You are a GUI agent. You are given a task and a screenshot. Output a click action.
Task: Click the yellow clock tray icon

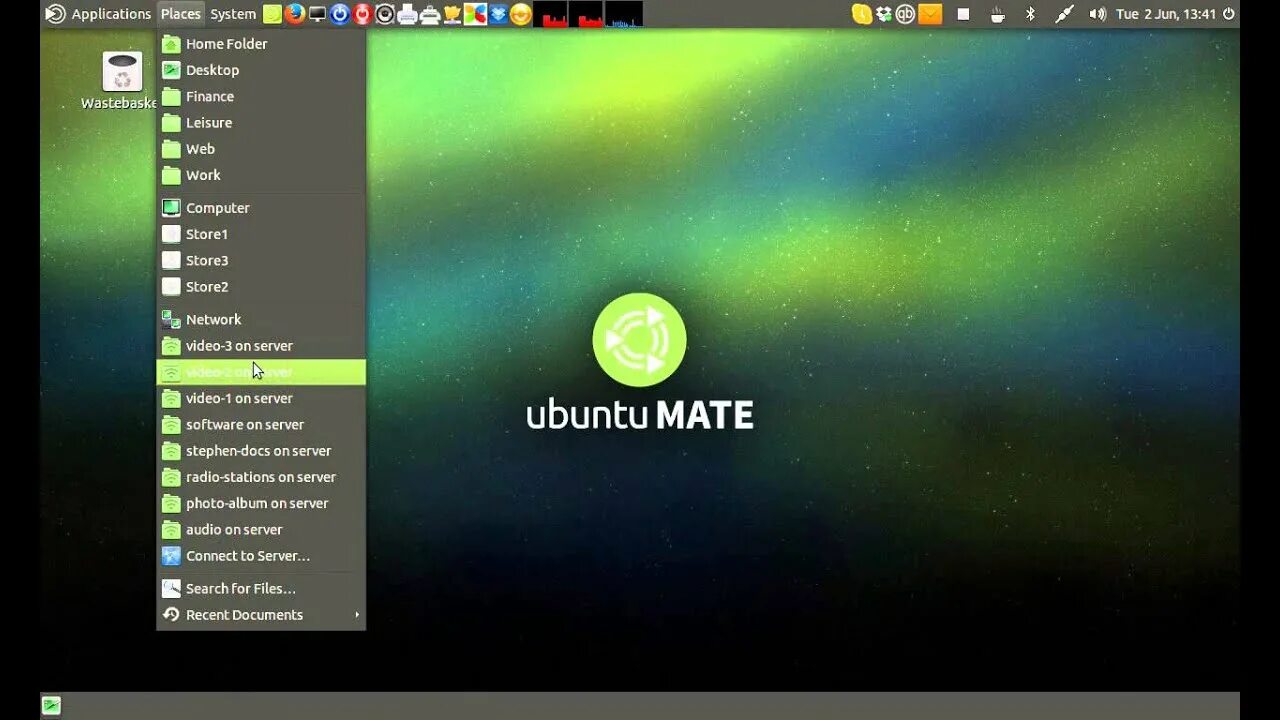tap(861, 14)
